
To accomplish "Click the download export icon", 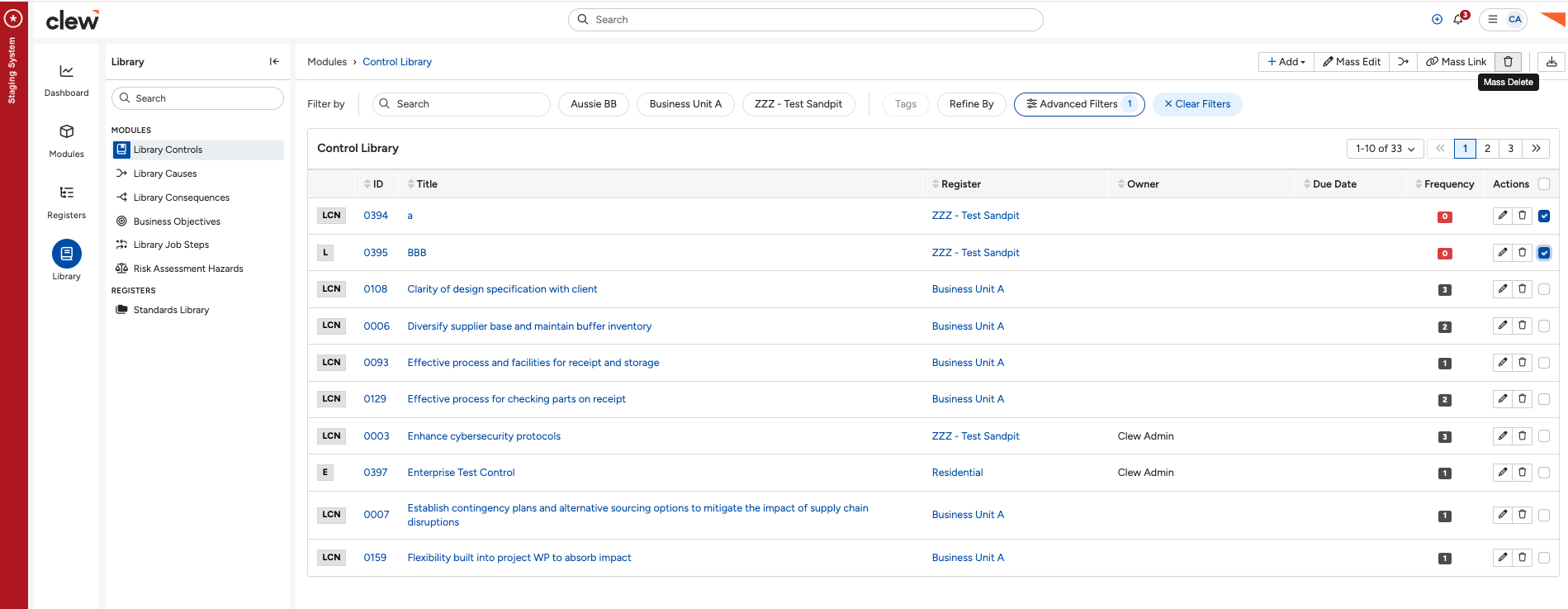I will [1551, 61].
